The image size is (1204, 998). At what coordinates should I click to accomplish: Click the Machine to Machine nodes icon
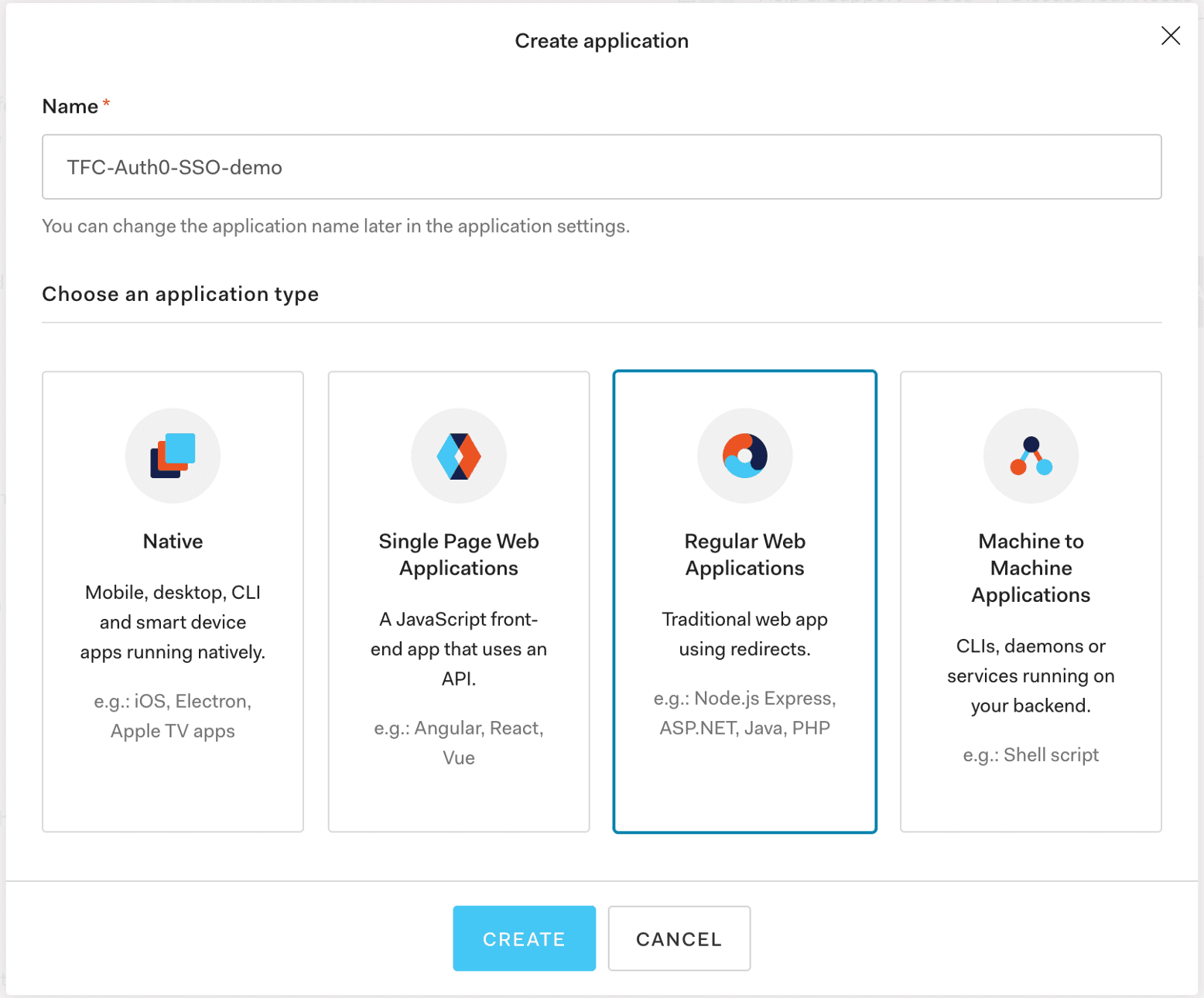(x=1031, y=456)
